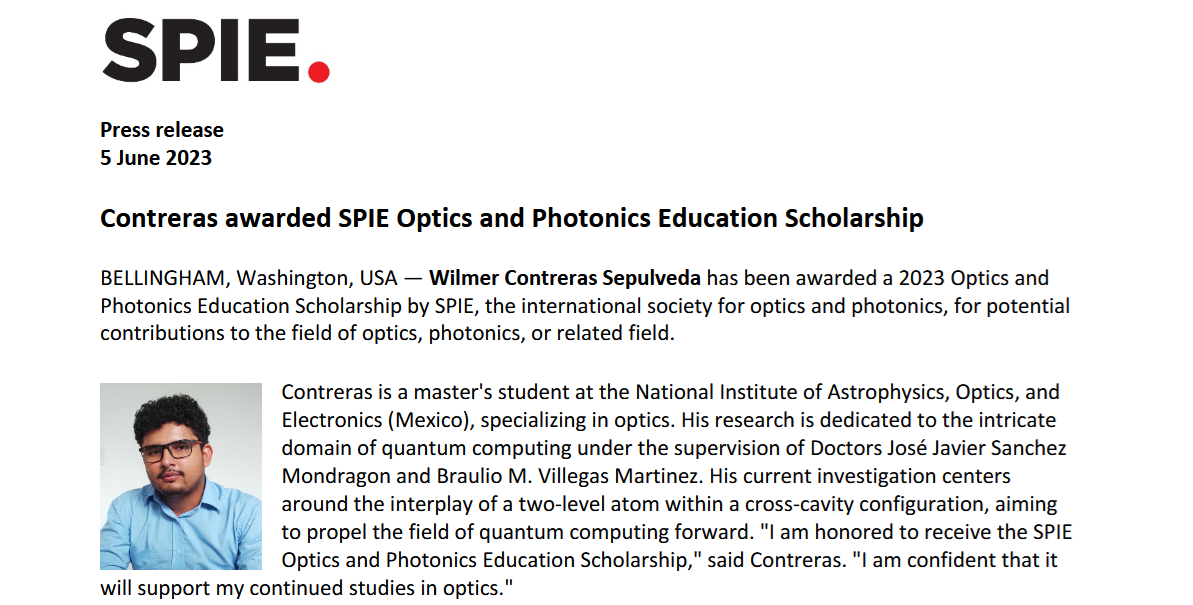Click the date "5 June 2023"
Image resolution: width=1193 pixels, height=605 pixels.
pos(156,158)
